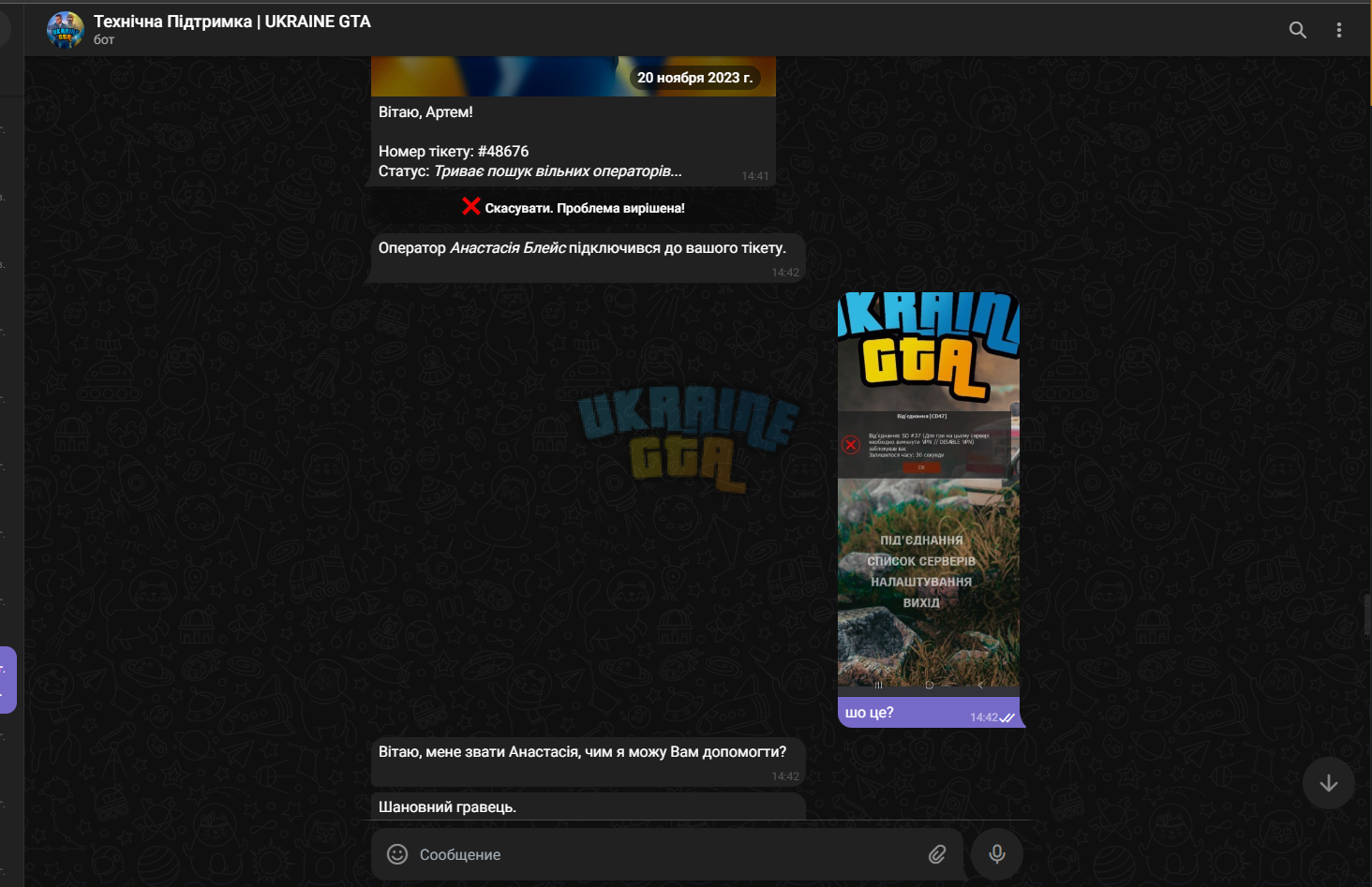Select the "Вітаю, Артем!" greeting text
The height and width of the screenshot is (887, 1372).
pyautogui.click(x=425, y=111)
